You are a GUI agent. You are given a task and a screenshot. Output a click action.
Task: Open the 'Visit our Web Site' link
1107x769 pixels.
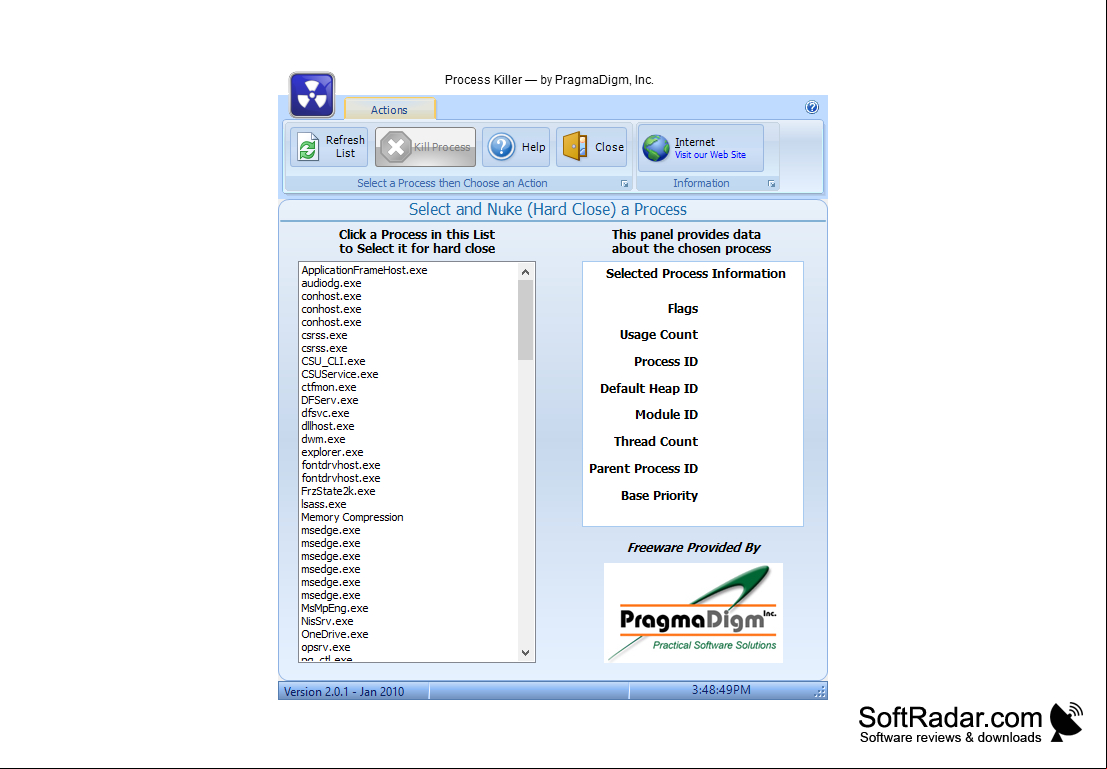point(710,155)
